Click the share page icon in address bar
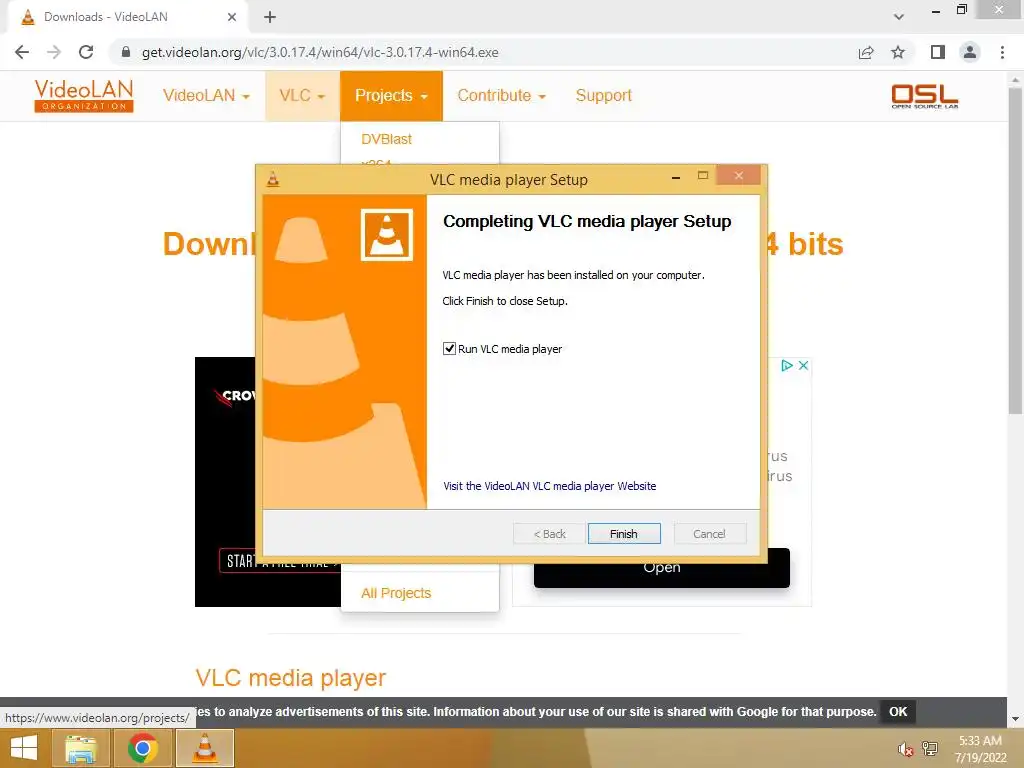This screenshot has height=768, width=1024. click(866, 52)
